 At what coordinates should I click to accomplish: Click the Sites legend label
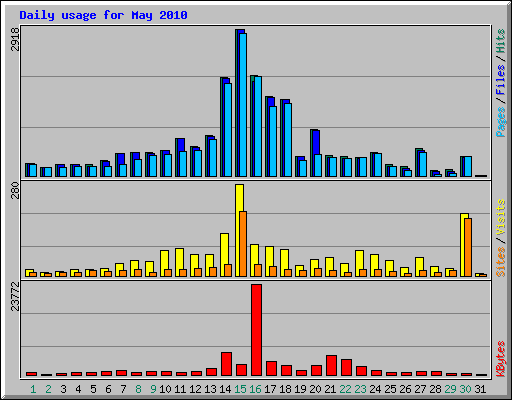point(501,262)
